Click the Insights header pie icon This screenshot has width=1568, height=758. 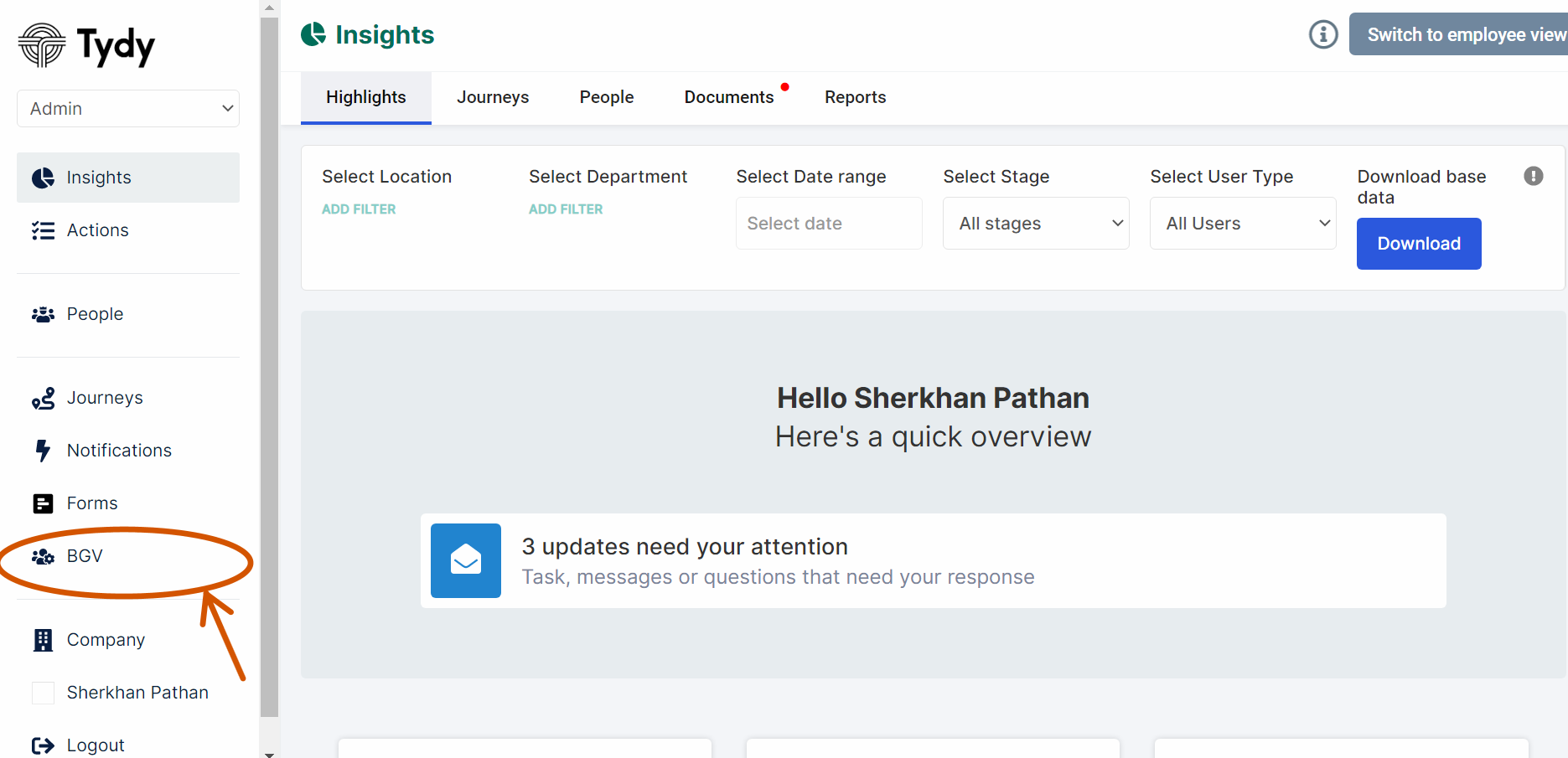click(313, 34)
